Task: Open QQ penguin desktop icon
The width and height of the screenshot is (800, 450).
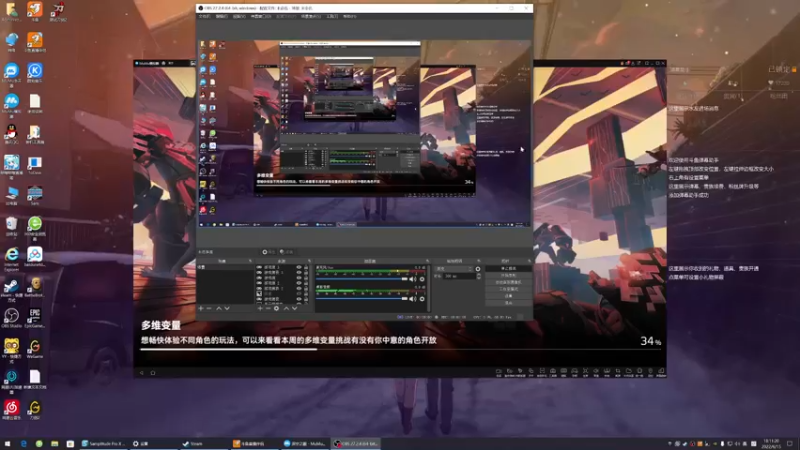Action: pos(11,134)
